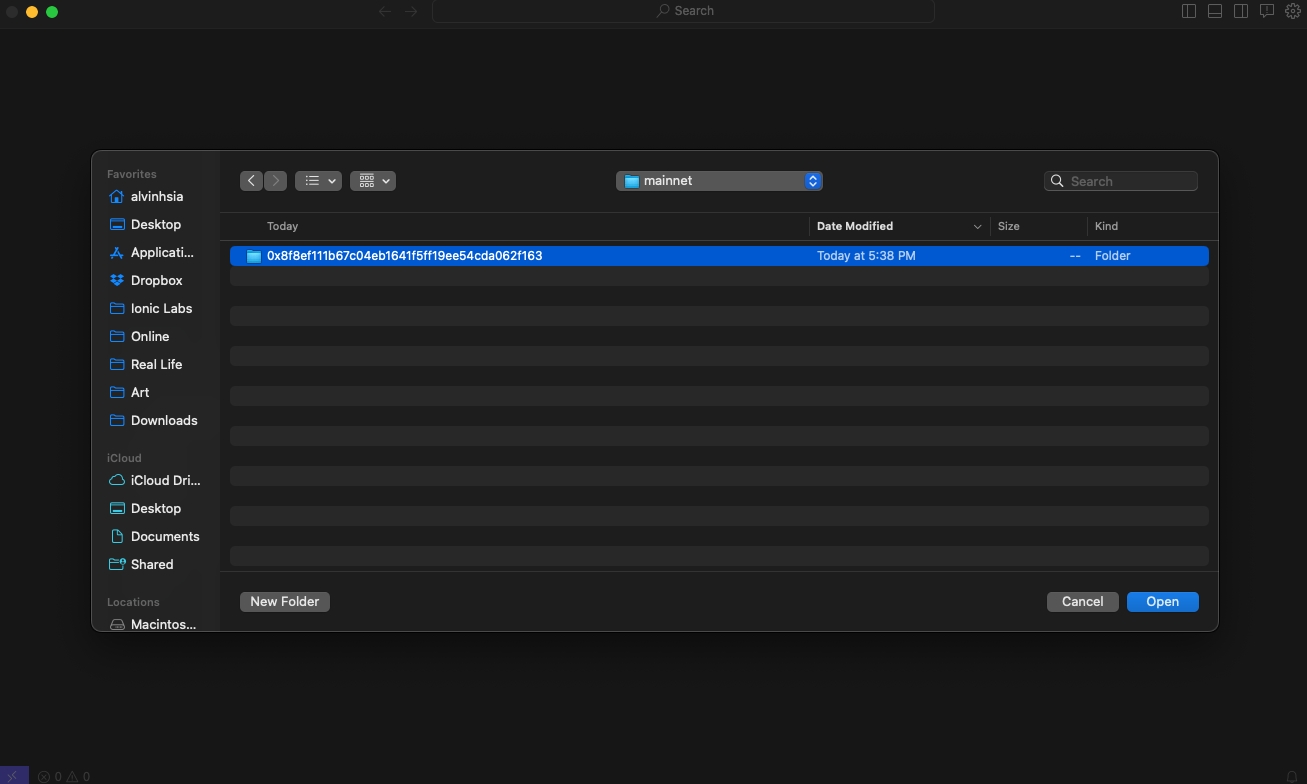1307x784 pixels.
Task: Open the item grouping dropdown
Action: coord(373,181)
